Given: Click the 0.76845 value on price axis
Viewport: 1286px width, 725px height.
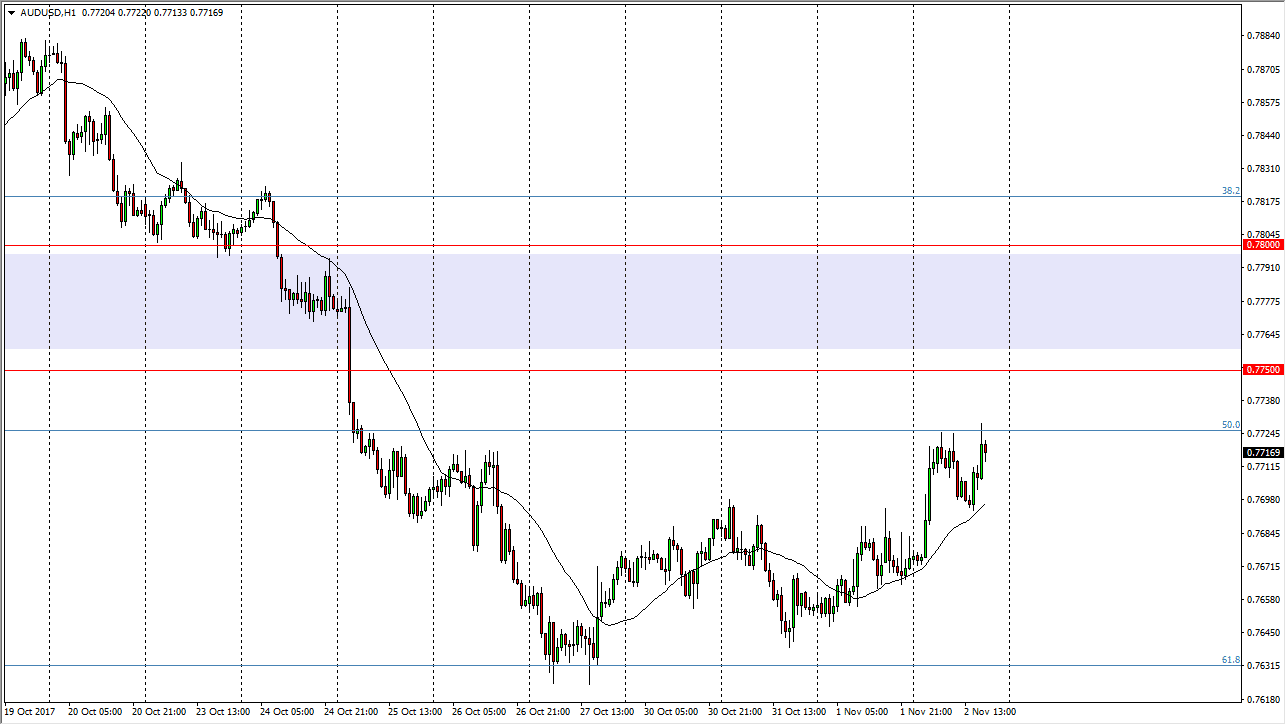Looking at the screenshot, I should [1264, 533].
